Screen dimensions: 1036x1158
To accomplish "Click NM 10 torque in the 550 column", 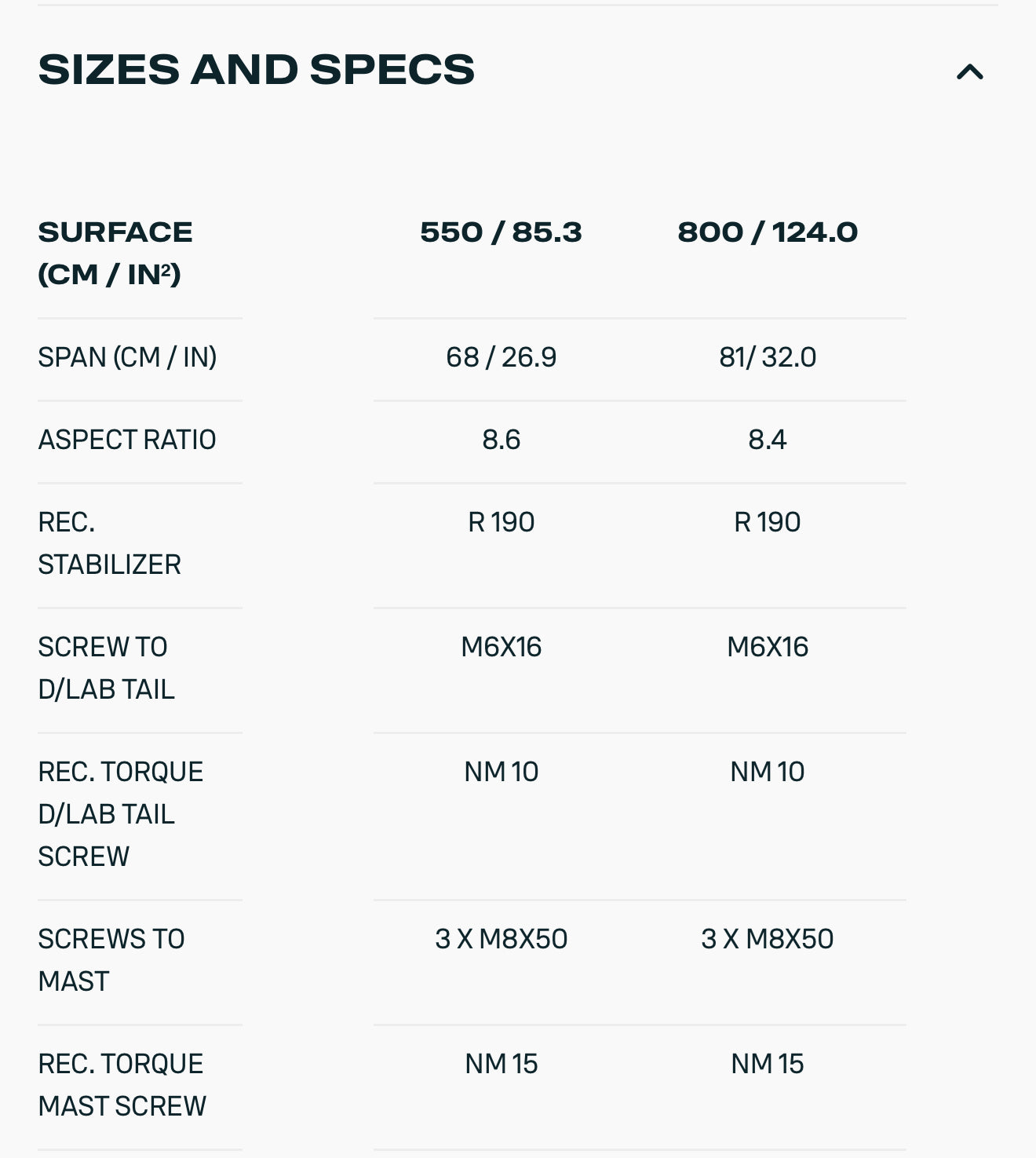I will (x=501, y=772).
